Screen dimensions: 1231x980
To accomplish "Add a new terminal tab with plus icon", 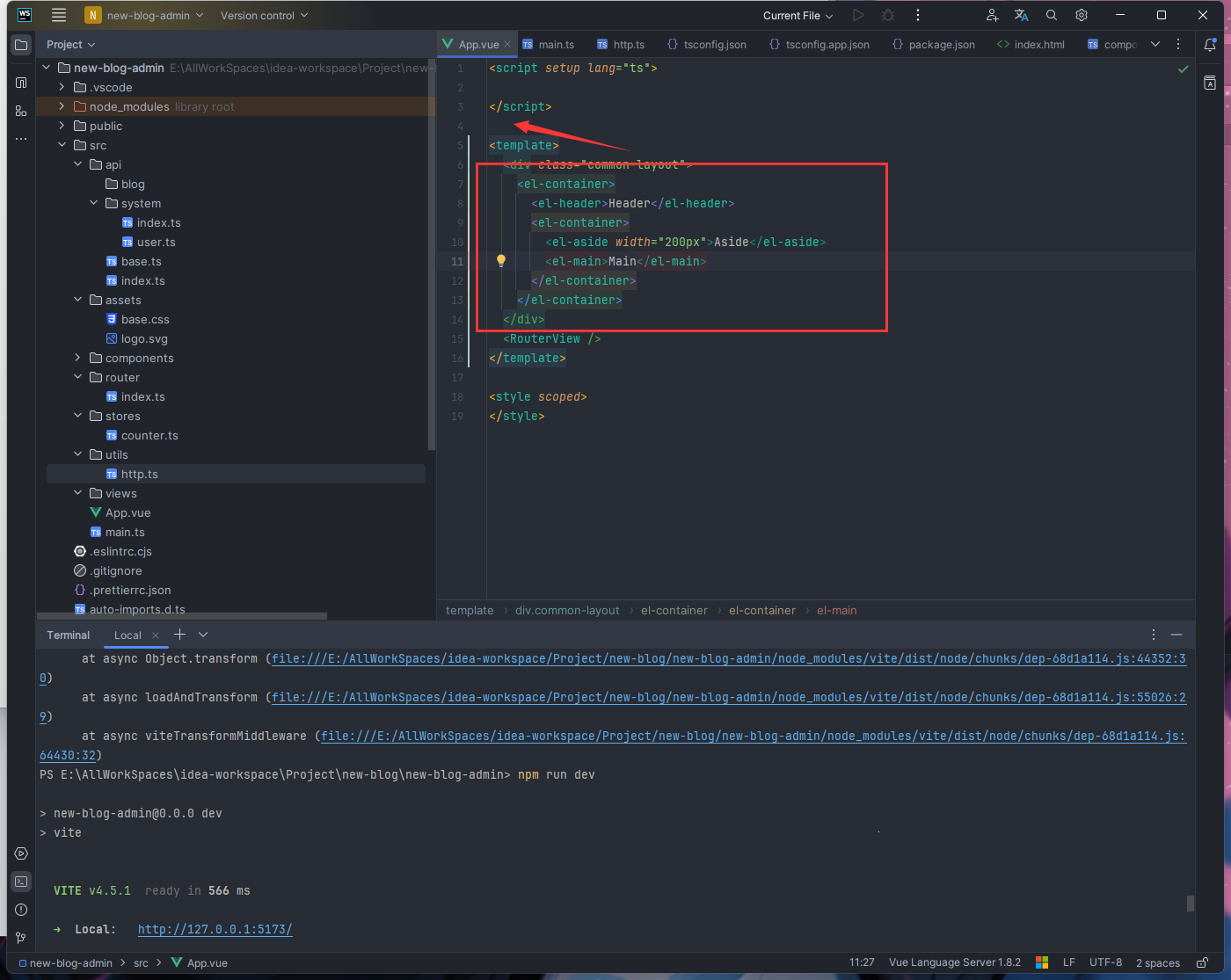I will point(179,634).
